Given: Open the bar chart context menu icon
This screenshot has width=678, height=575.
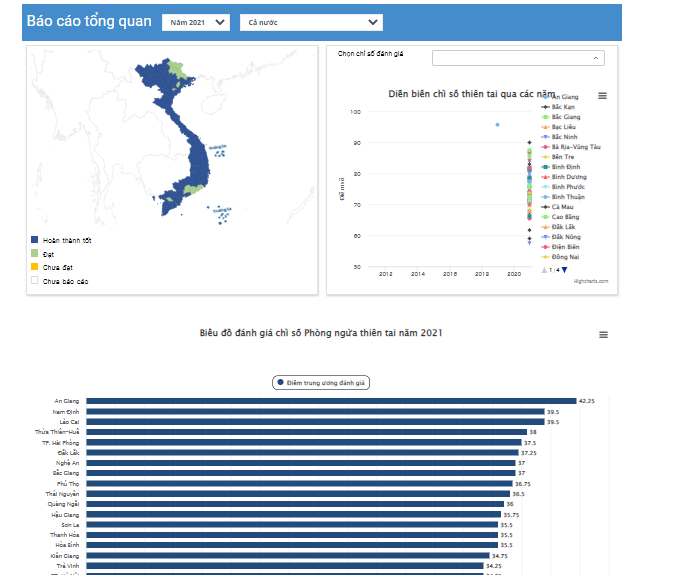Looking at the screenshot, I should [602, 335].
